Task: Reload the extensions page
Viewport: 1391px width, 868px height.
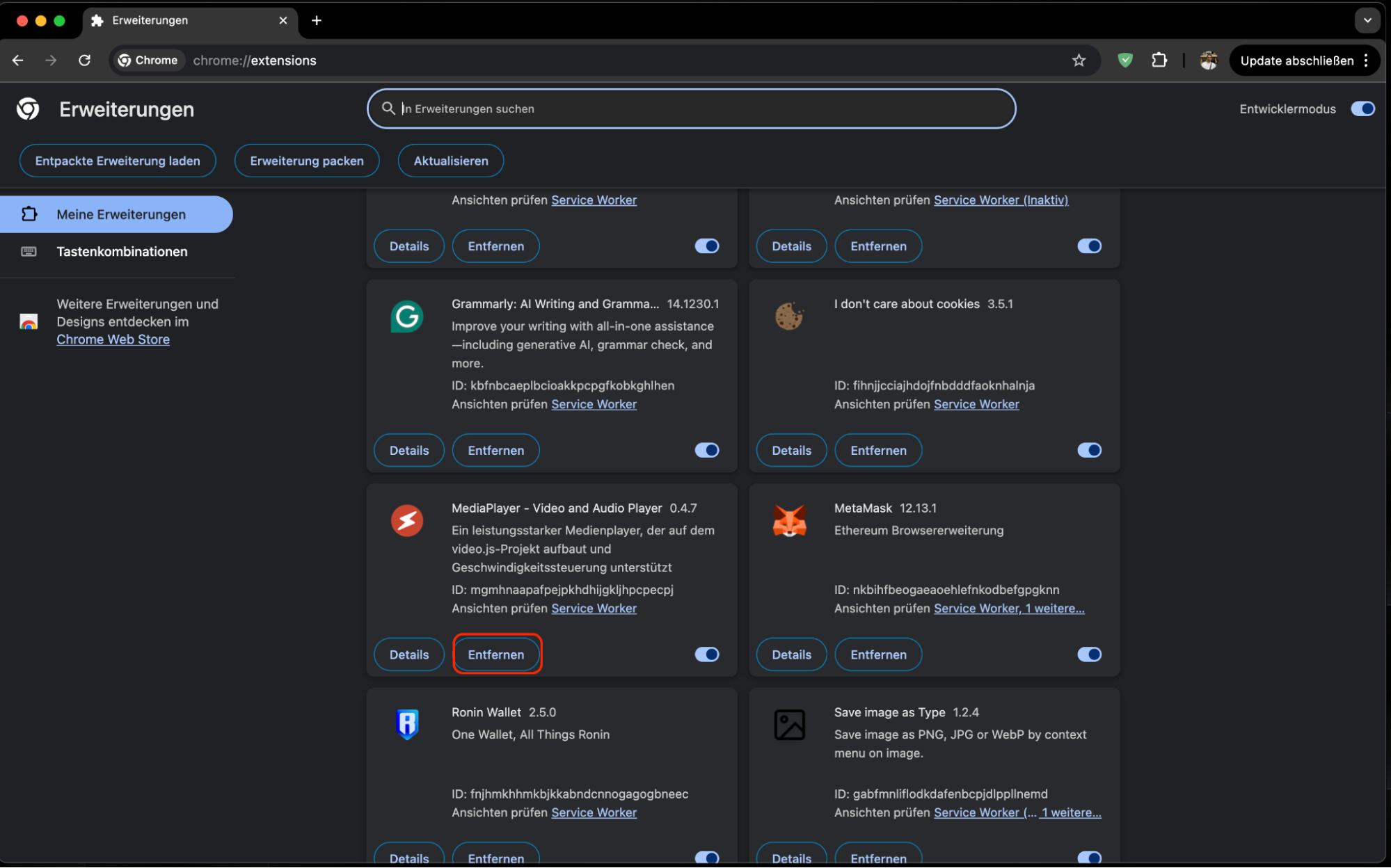Action: pos(84,61)
